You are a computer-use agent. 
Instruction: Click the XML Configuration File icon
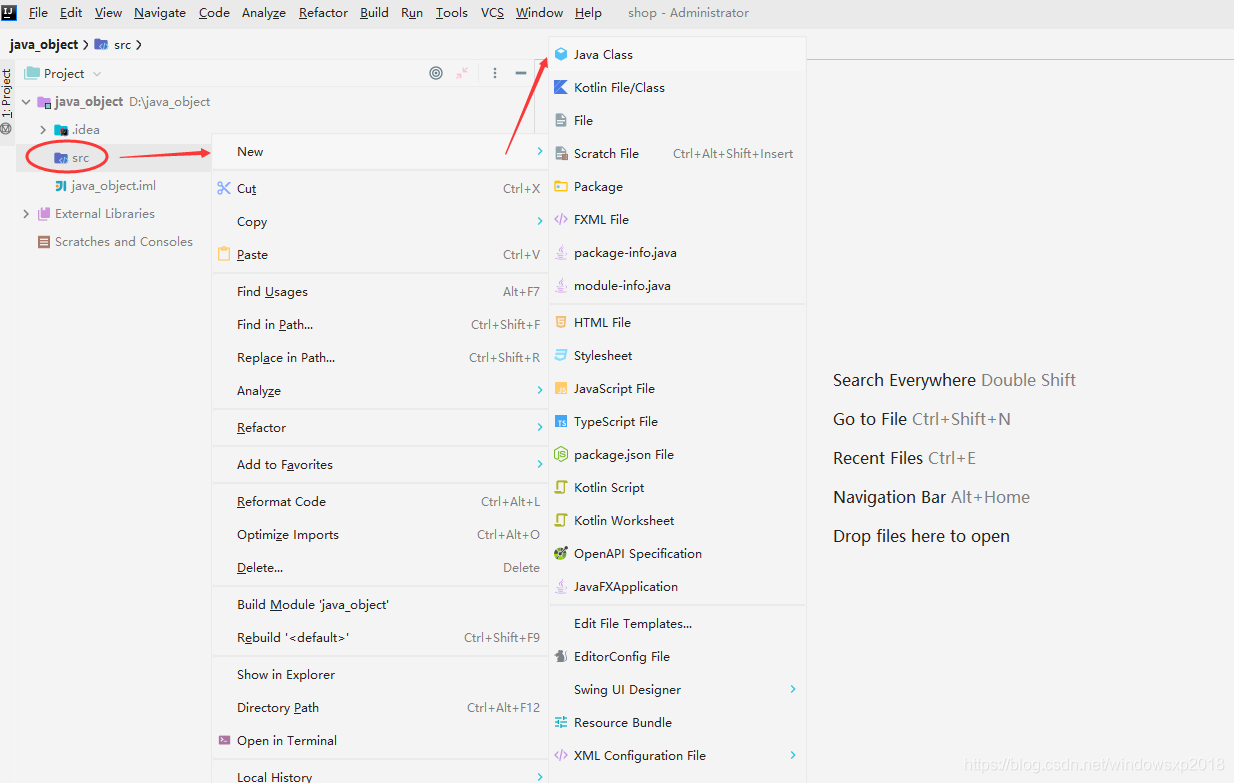[x=561, y=756]
